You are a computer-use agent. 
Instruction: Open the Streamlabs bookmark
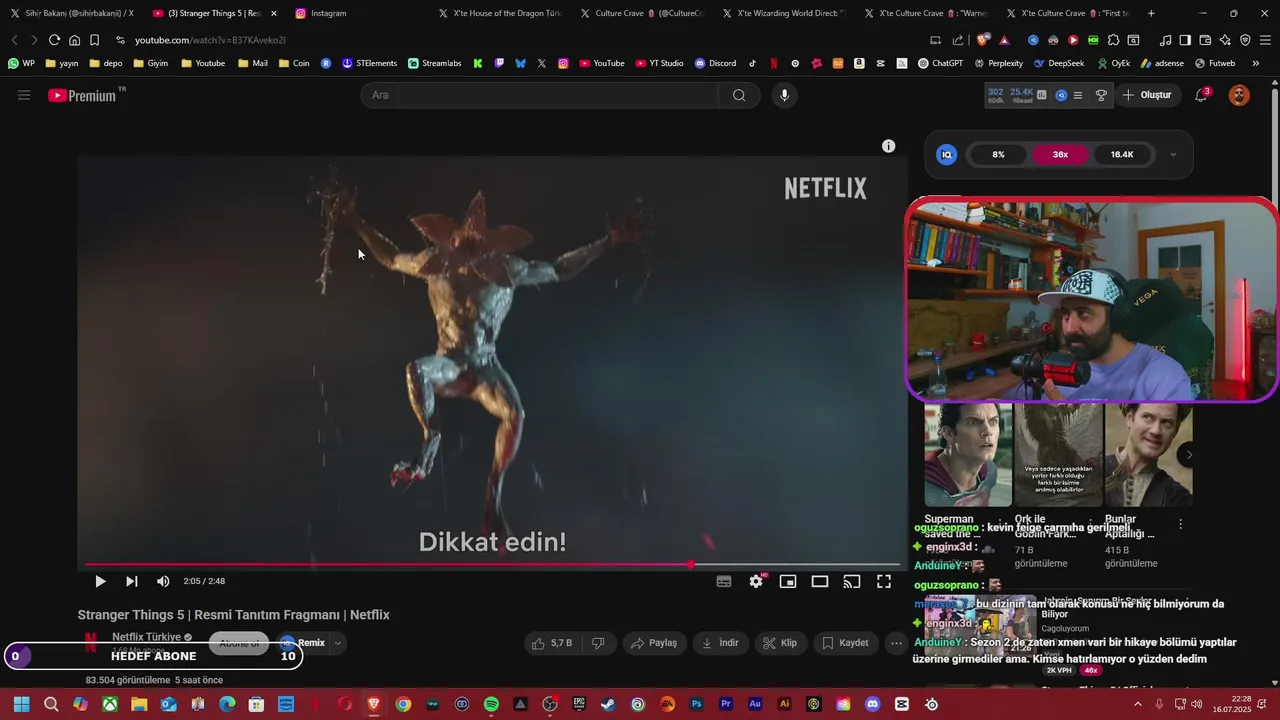click(435, 63)
